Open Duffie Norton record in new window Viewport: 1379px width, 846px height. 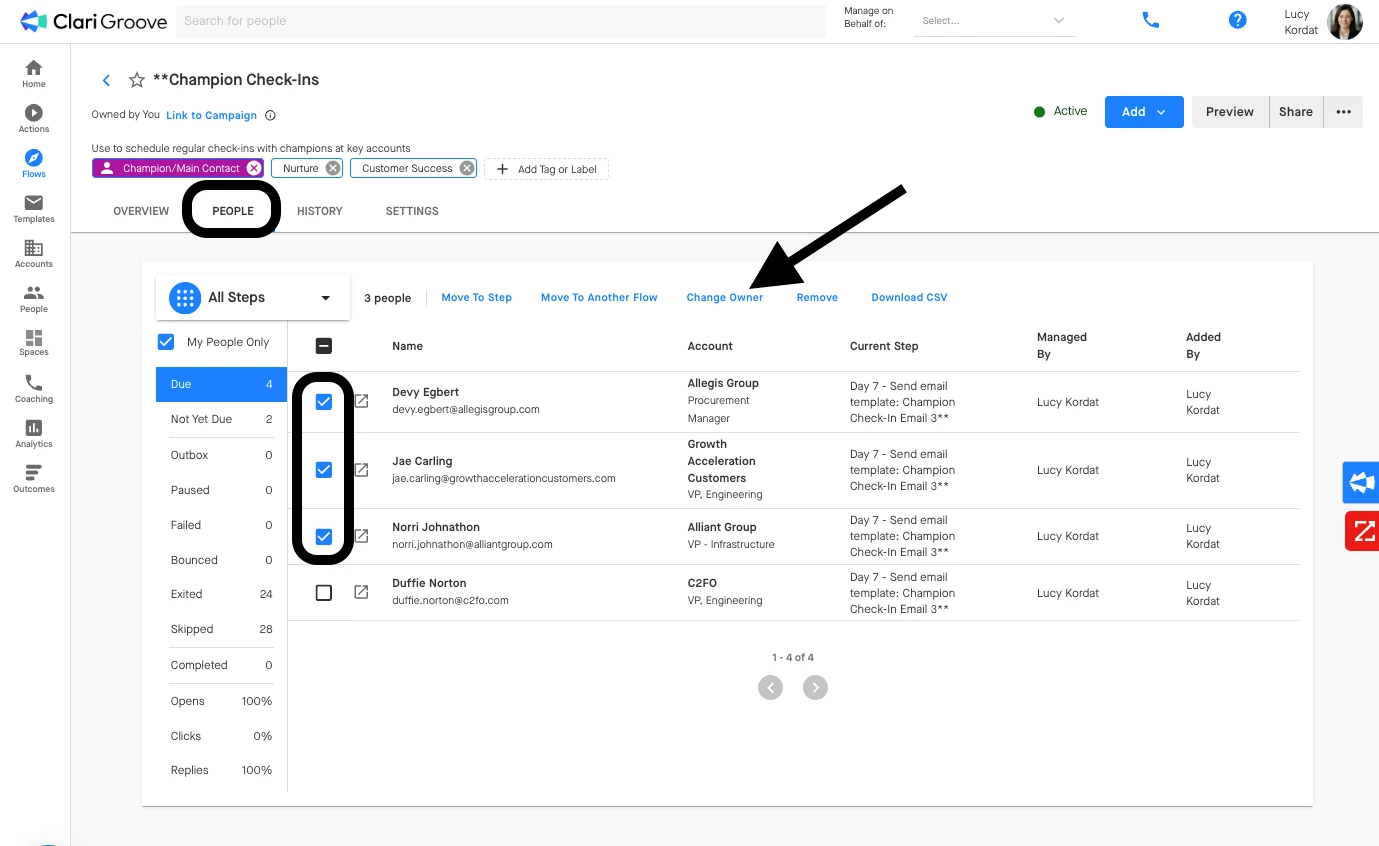tap(362, 592)
